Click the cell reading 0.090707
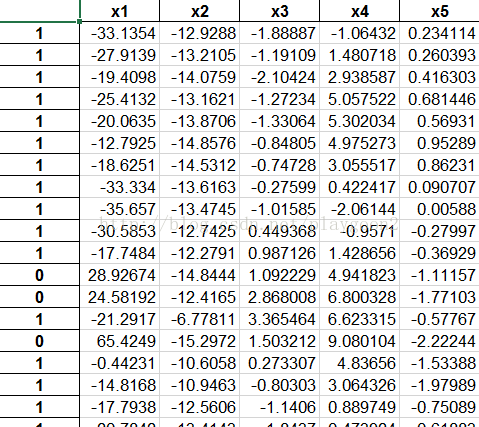 tap(439, 187)
